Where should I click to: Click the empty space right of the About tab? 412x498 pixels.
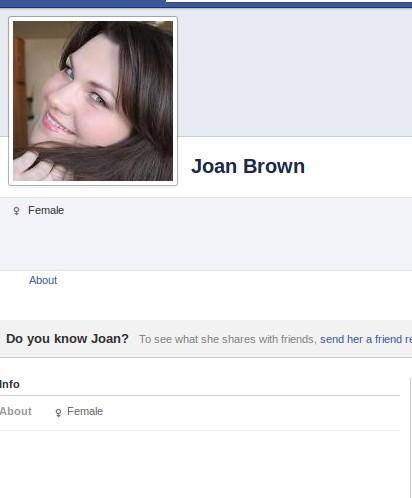tap(233, 280)
